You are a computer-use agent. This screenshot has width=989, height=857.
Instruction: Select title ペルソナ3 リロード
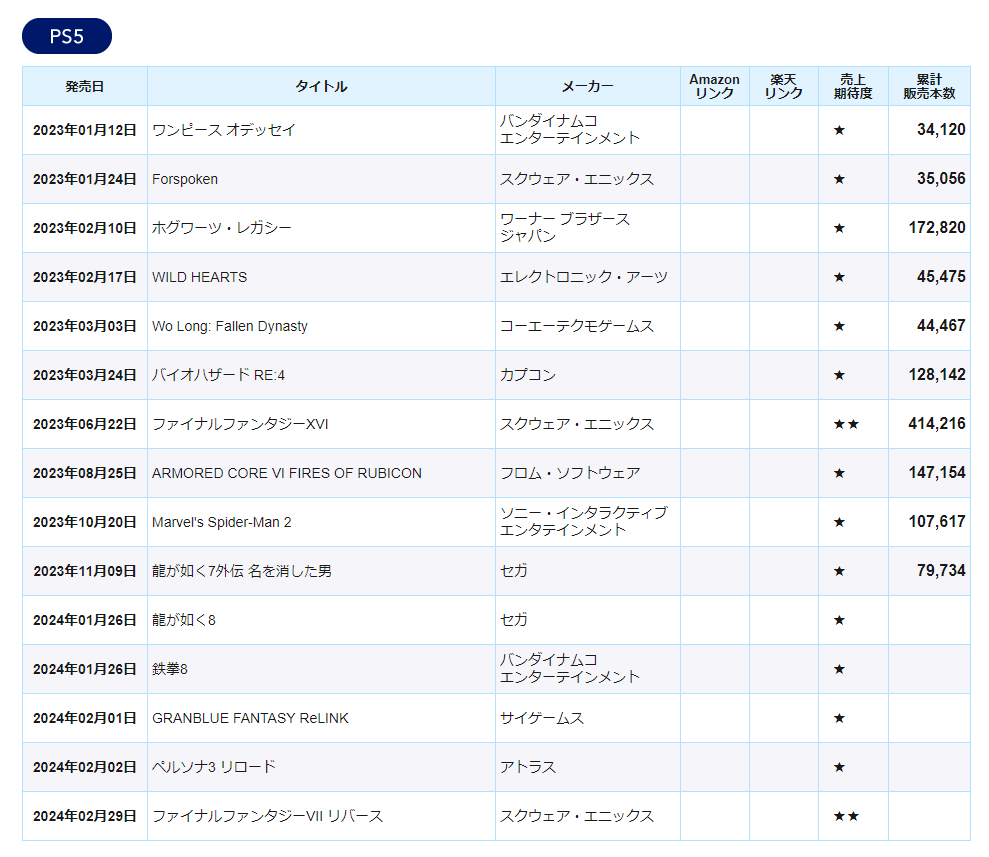[x=214, y=767]
